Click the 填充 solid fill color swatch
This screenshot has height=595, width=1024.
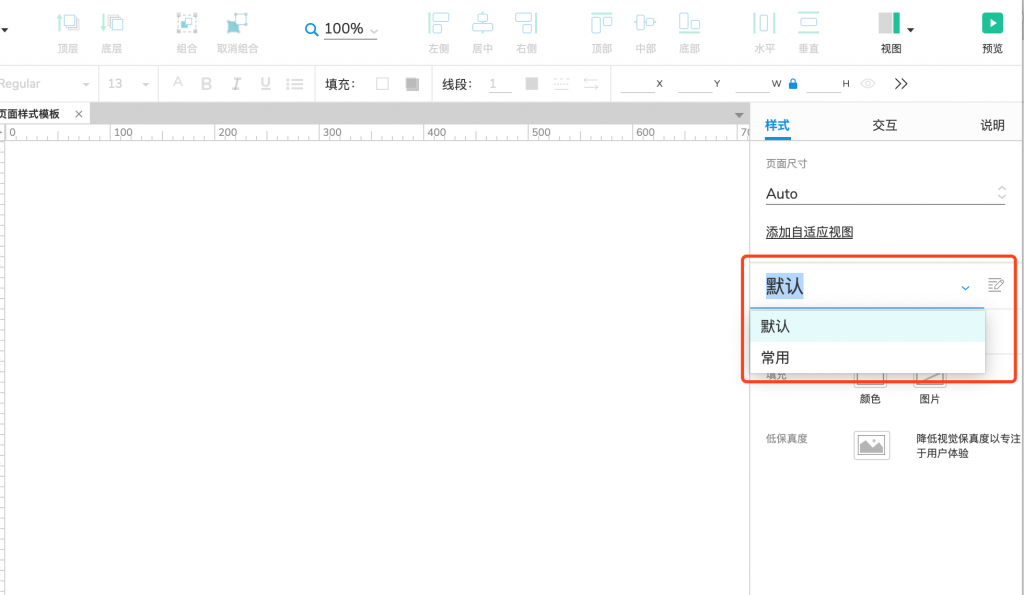click(x=411, y=84)
